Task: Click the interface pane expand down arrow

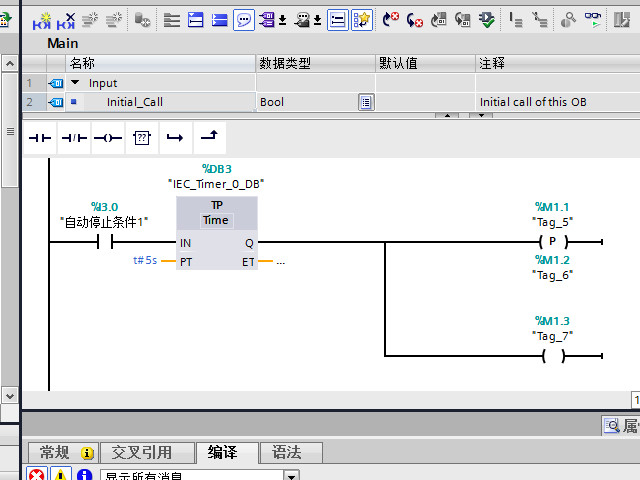Action: pos(482,116)
